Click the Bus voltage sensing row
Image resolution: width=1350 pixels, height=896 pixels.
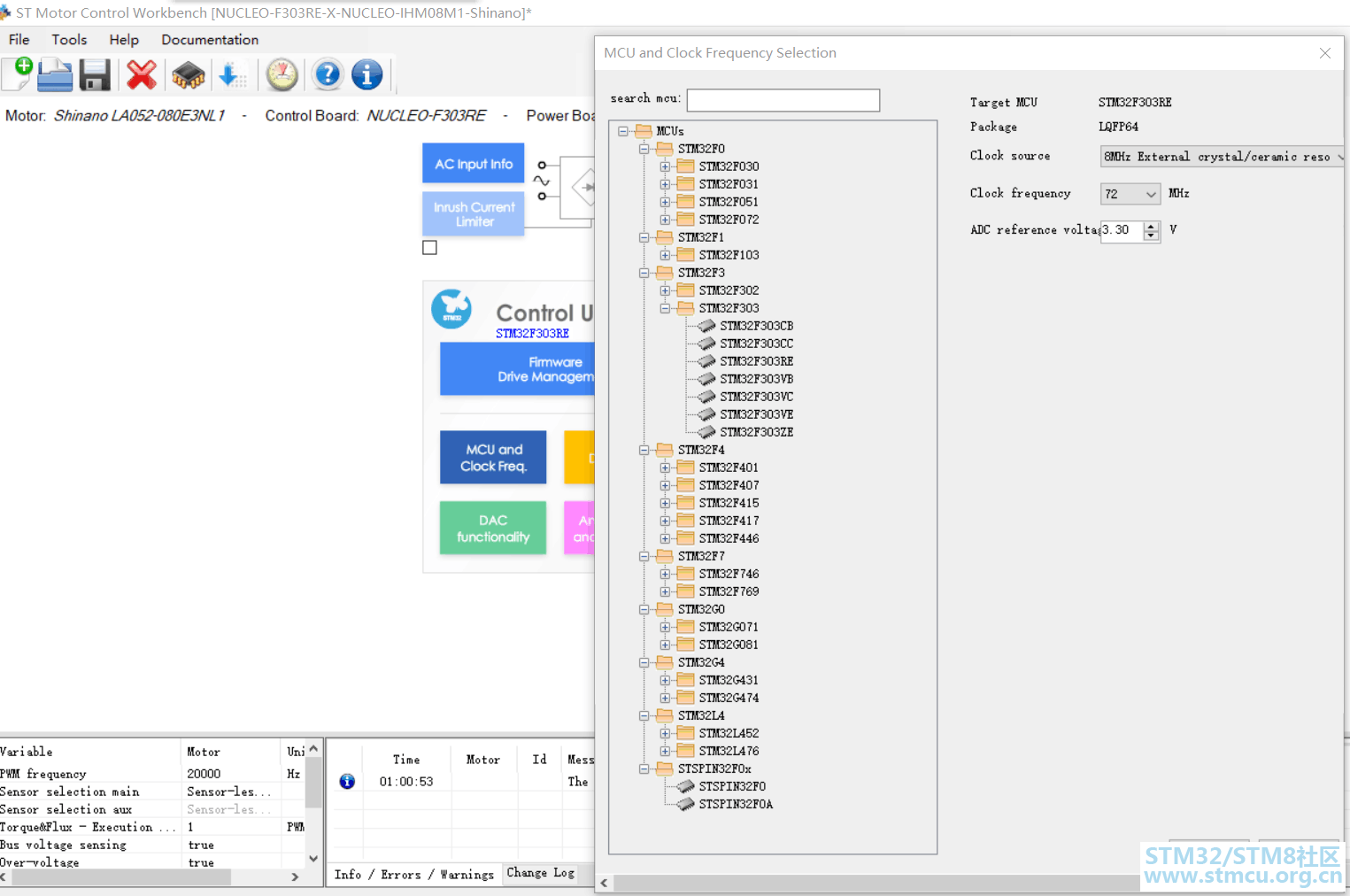click(152, 845)
